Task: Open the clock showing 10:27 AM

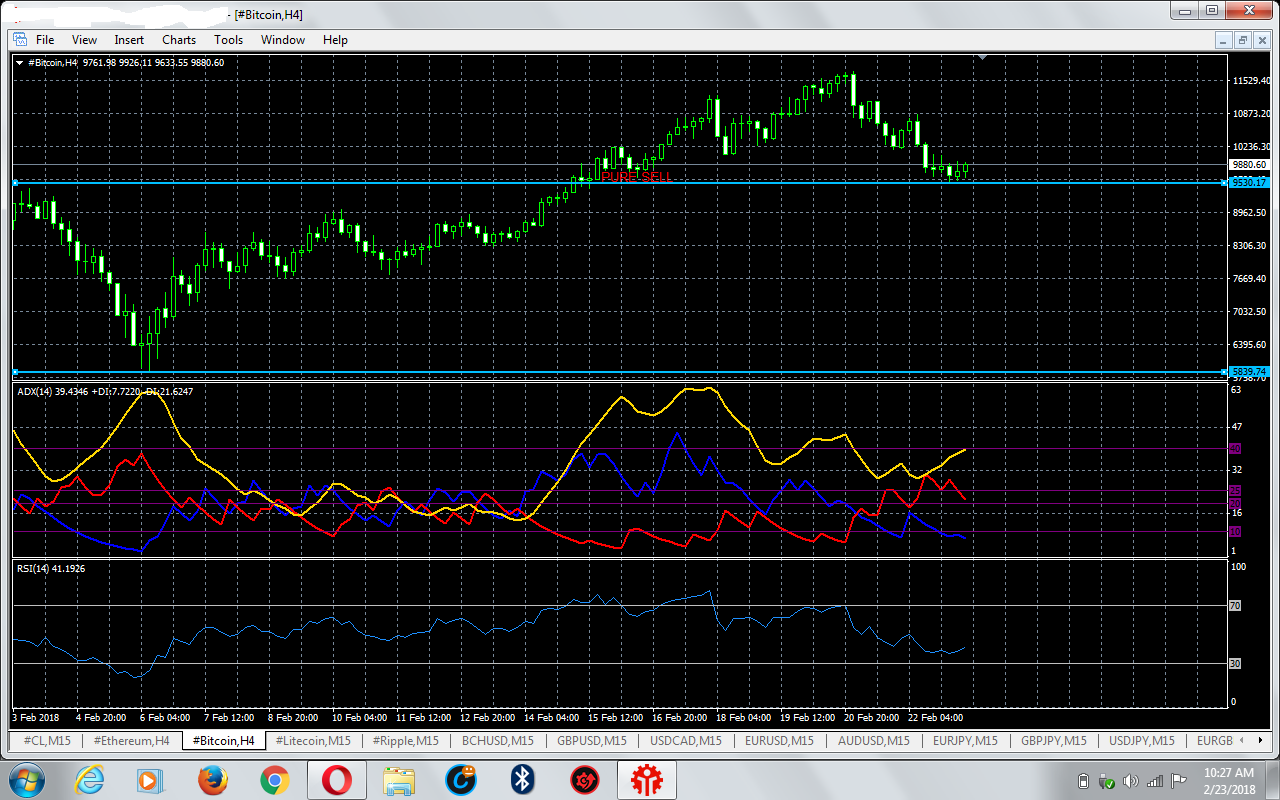Action: [1229, 781]
